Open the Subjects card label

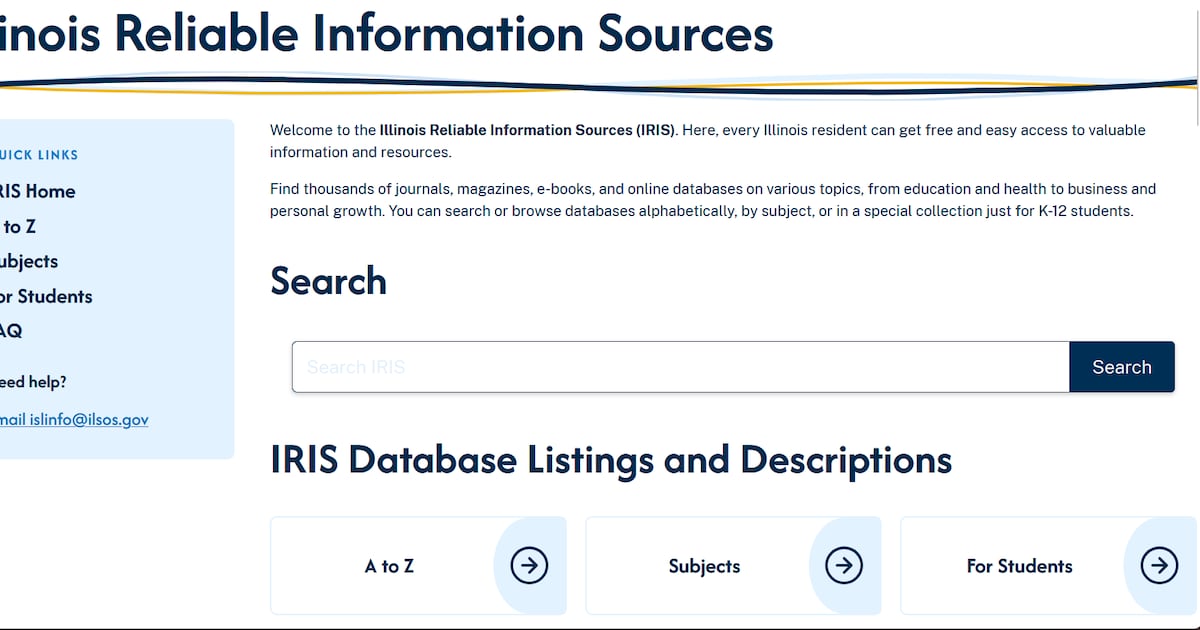tap(704, 566)
